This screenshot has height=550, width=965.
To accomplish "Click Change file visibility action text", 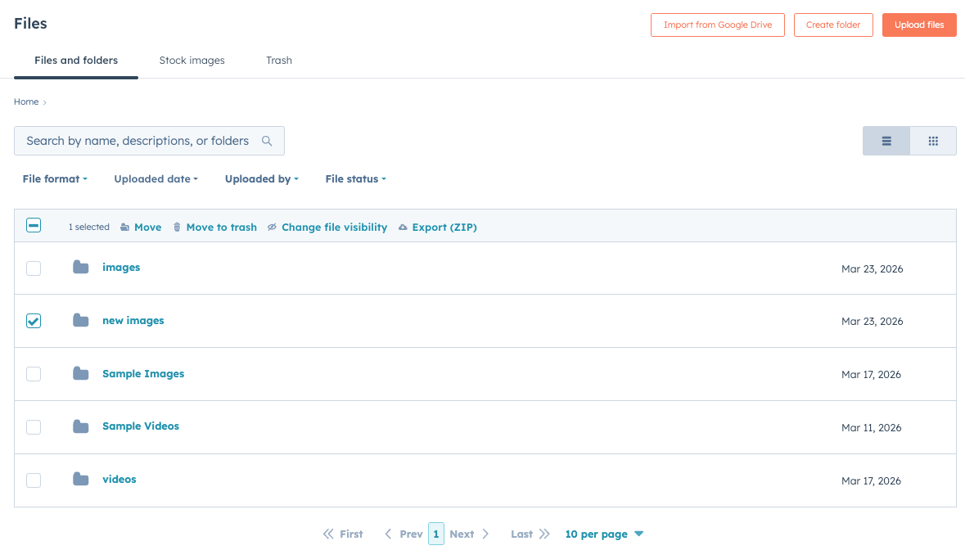I will (334, 227).
